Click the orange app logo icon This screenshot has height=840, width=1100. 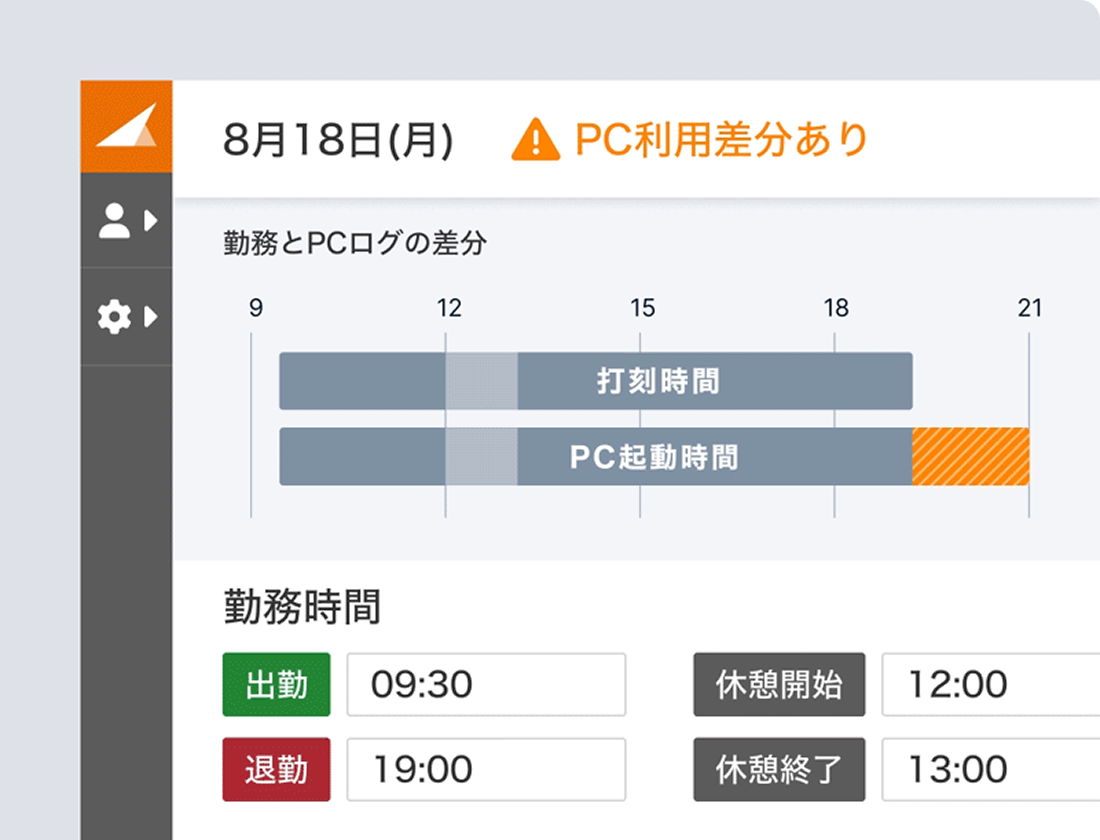(126, 126)
